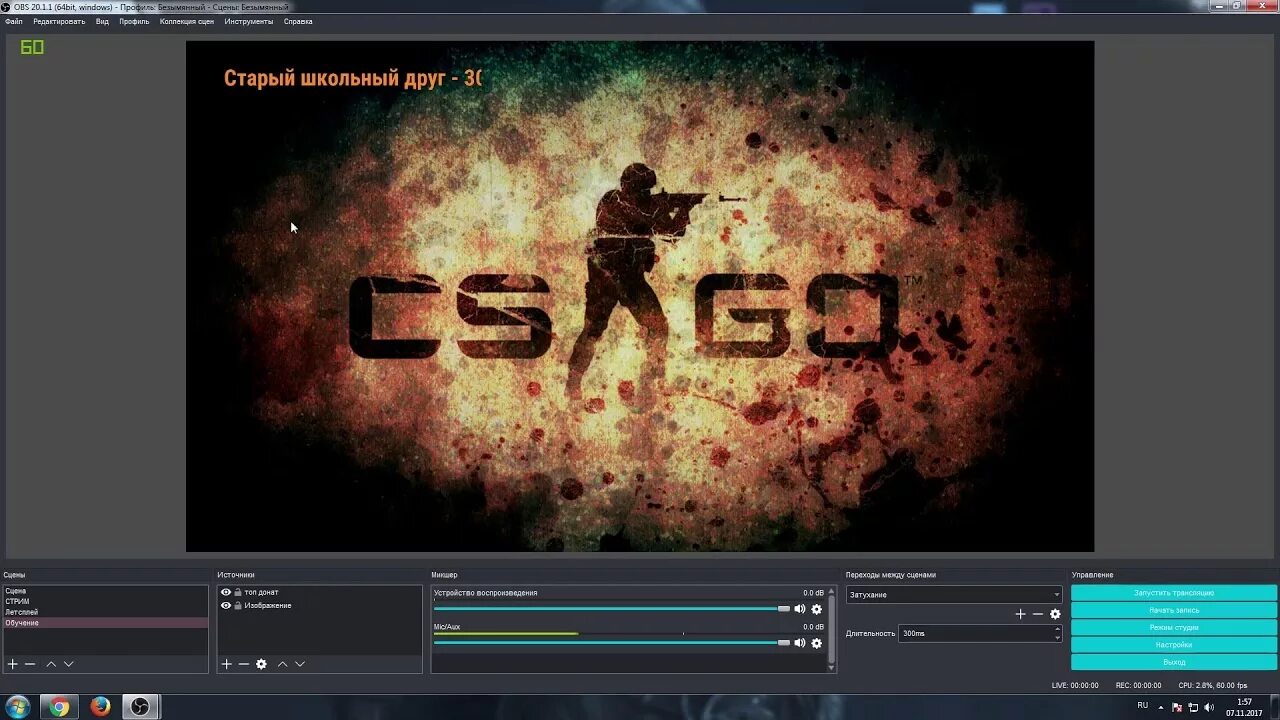Click the REC: 00:00:00 status text
The image size is (1280, 720).
tap(1138, 685)
